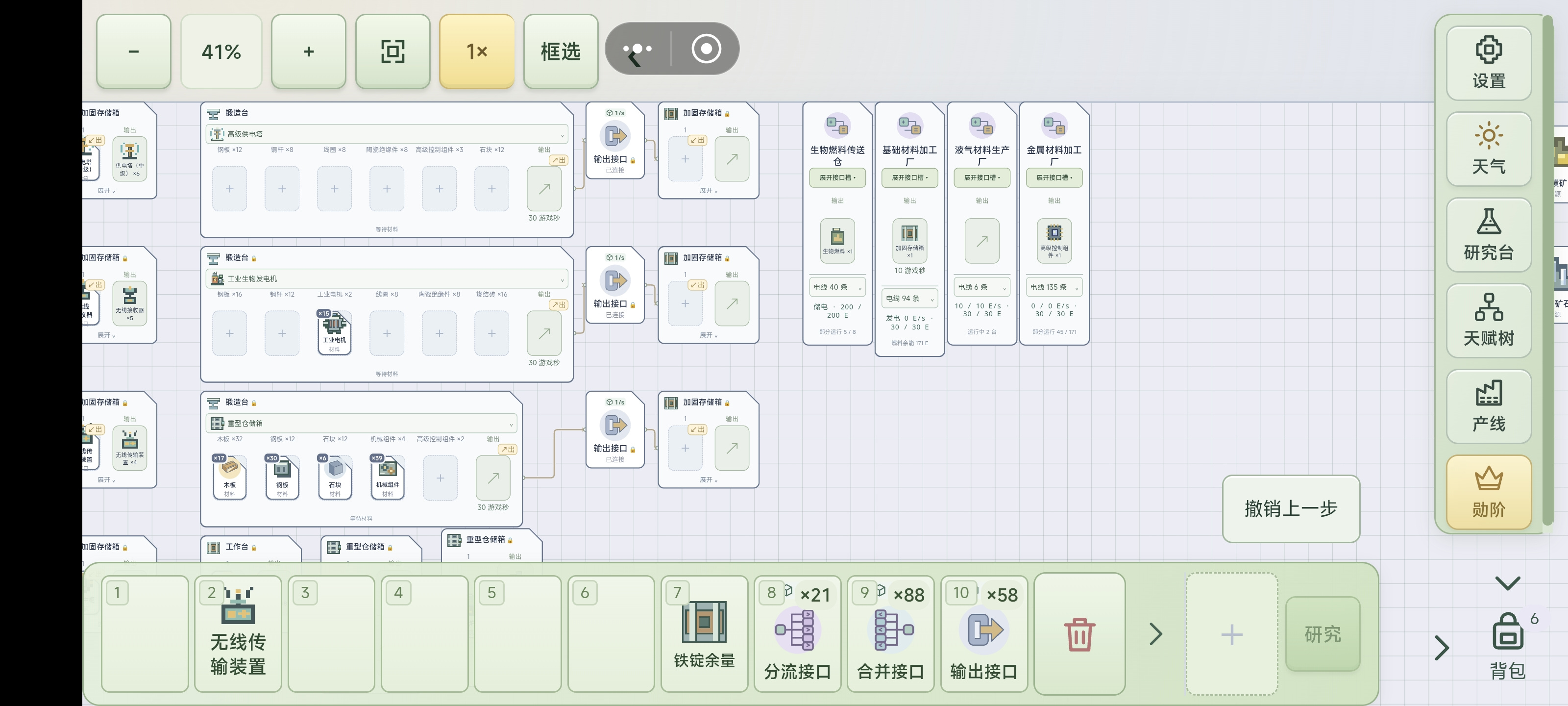Click the 41% zoom level display
The height and width of the screenshot is (706, 1568).
[221, 52]
